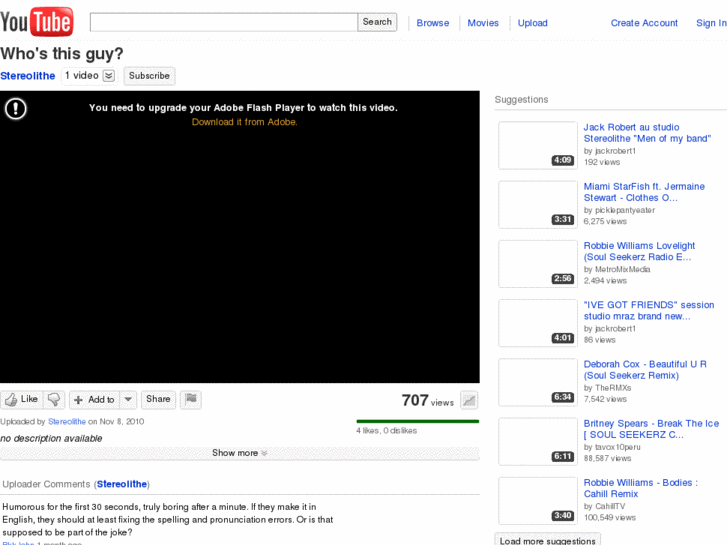This screenshot has height=545, width=727.
Task: Focus the YouTube search input field
Action: 223,22
